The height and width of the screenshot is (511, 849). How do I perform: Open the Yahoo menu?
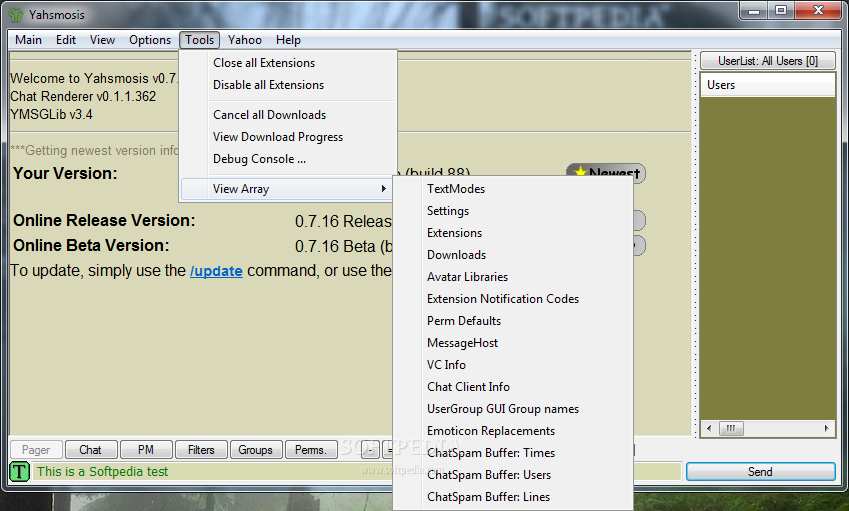point(245,40)
